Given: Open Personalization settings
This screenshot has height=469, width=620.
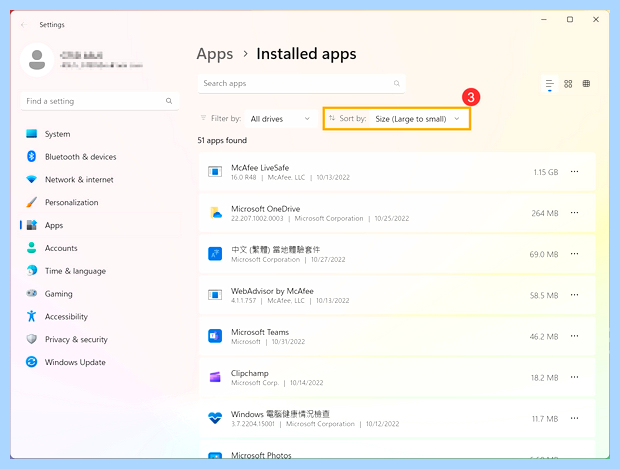Looking at the screenshot, I should [x=100, y=202].
